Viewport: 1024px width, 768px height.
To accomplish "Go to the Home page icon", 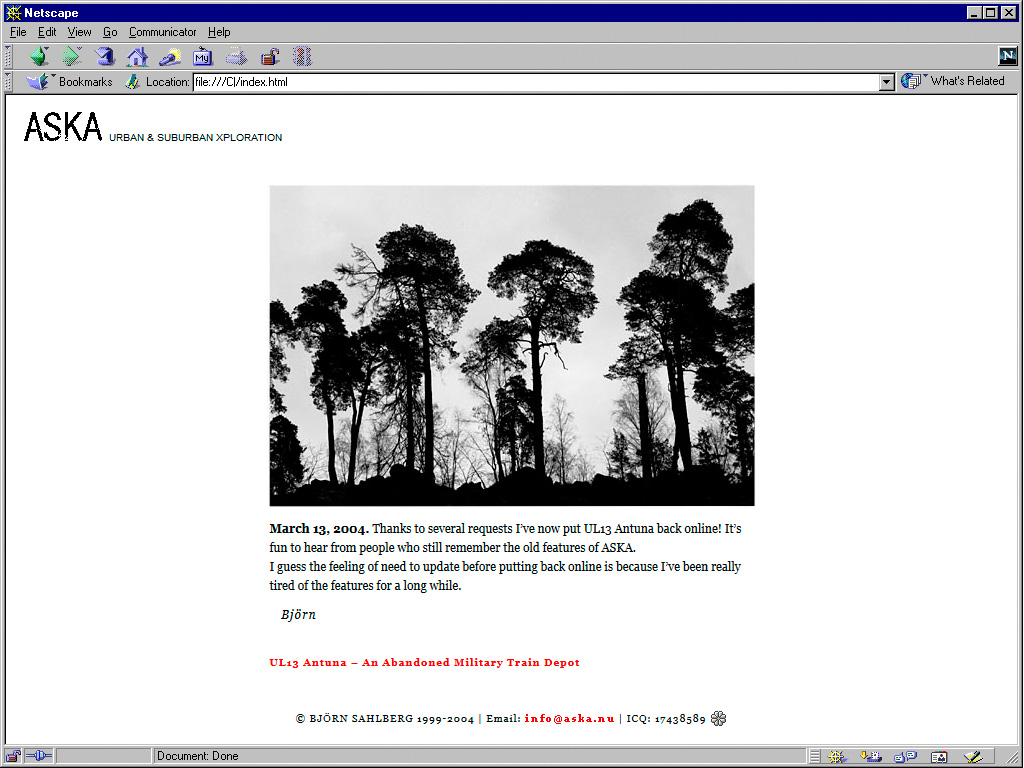I will click(x=137, y=57).
